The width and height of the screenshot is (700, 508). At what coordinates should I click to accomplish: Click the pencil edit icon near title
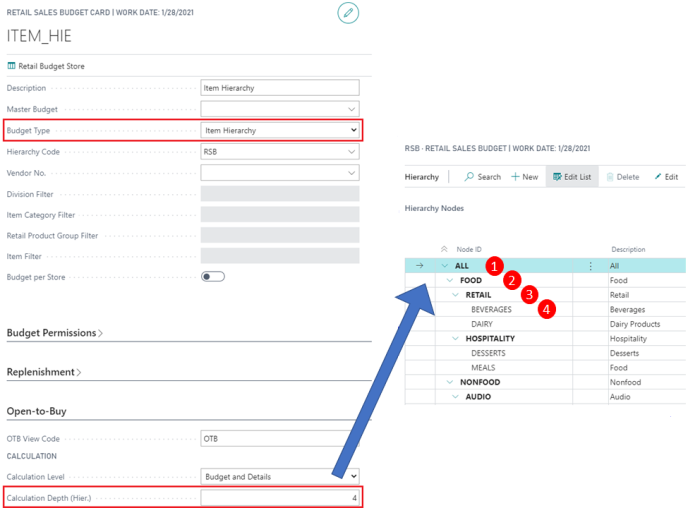(x=348, y=13)
